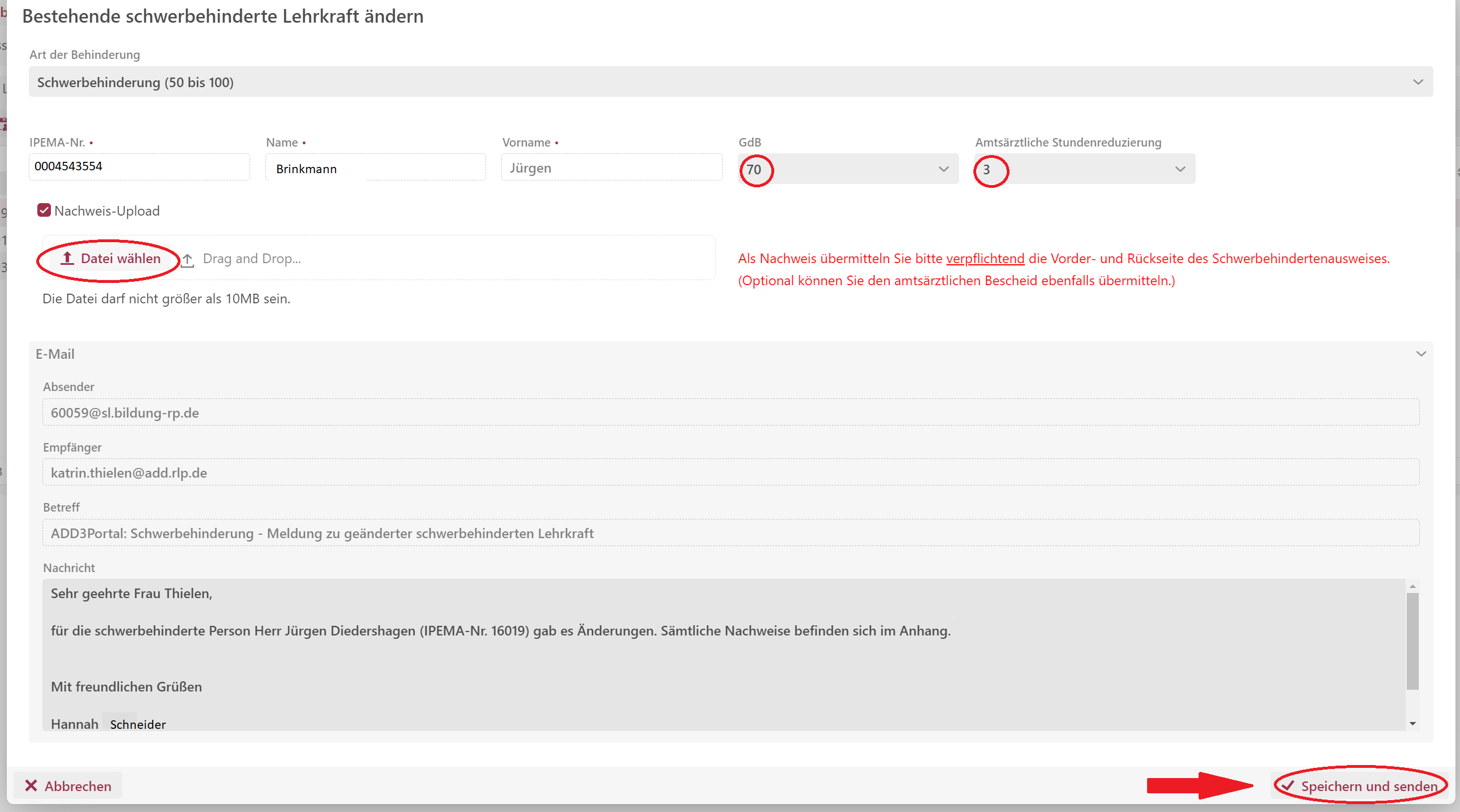Click the message scrollbar down arrow

1412,724
